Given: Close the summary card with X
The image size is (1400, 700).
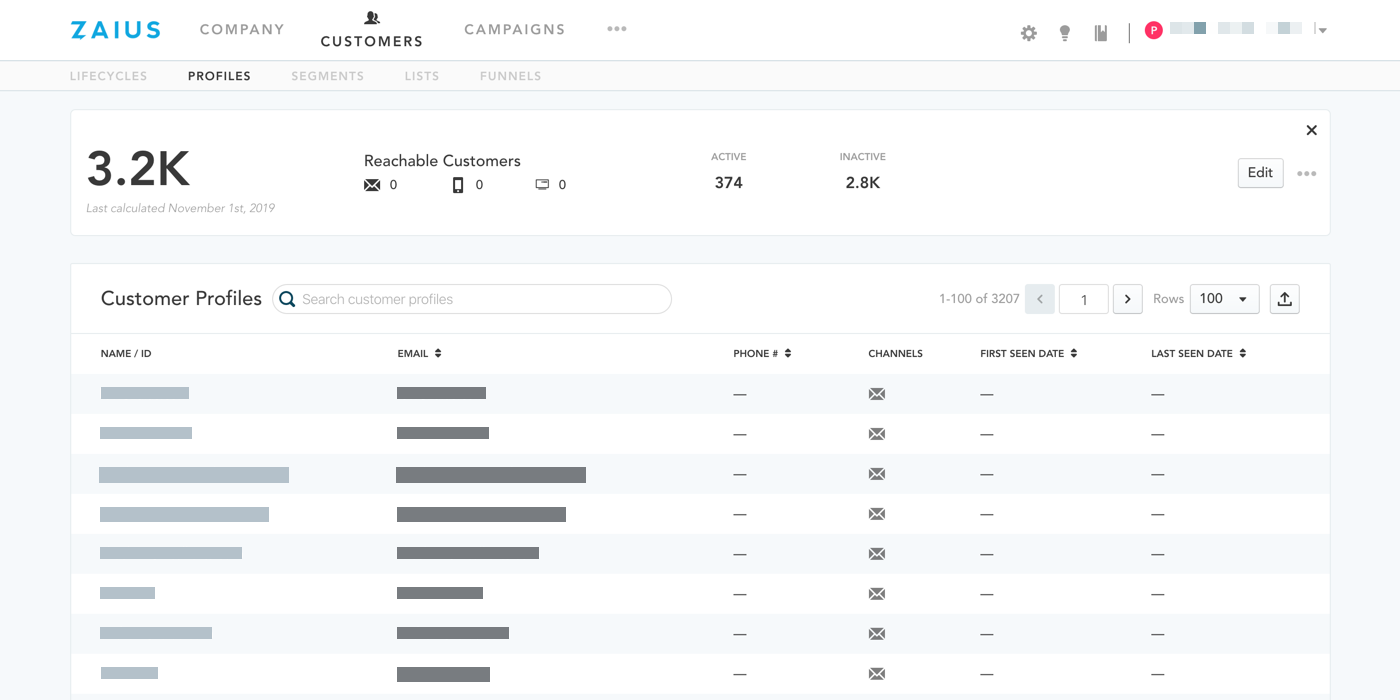Looking at the screenshot, I should pyautogui.click(x=1312, y=130).
